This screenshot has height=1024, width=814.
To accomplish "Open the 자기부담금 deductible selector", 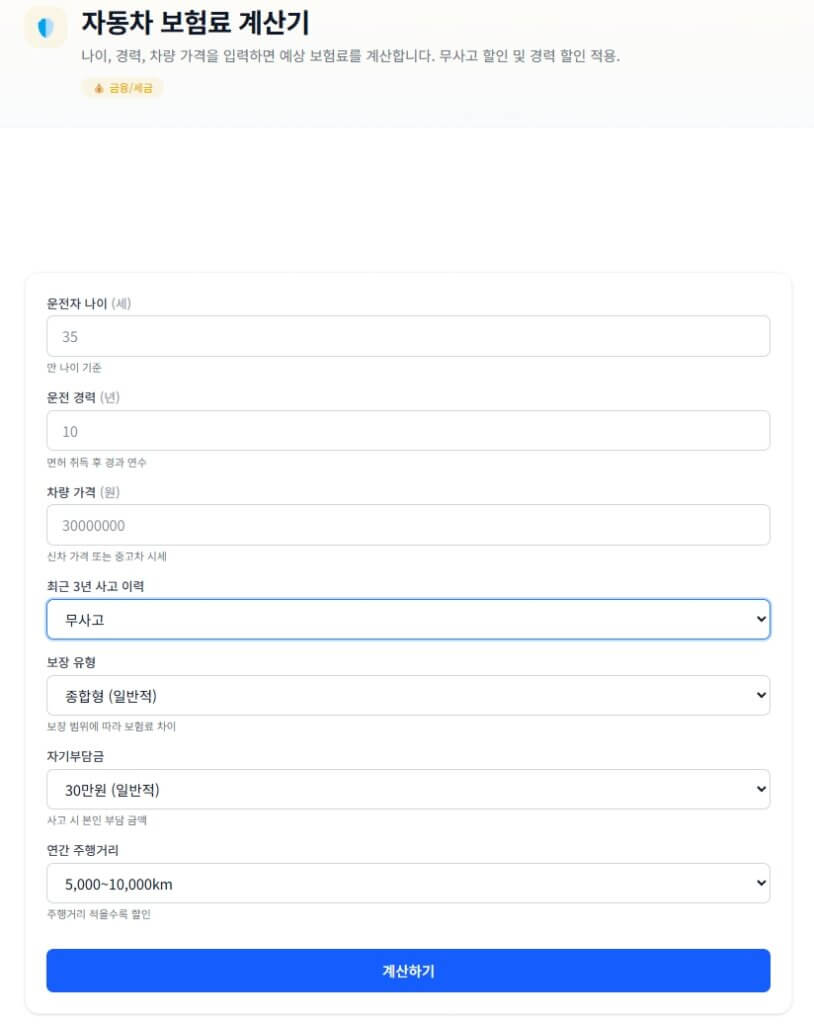I will (407, 789).
